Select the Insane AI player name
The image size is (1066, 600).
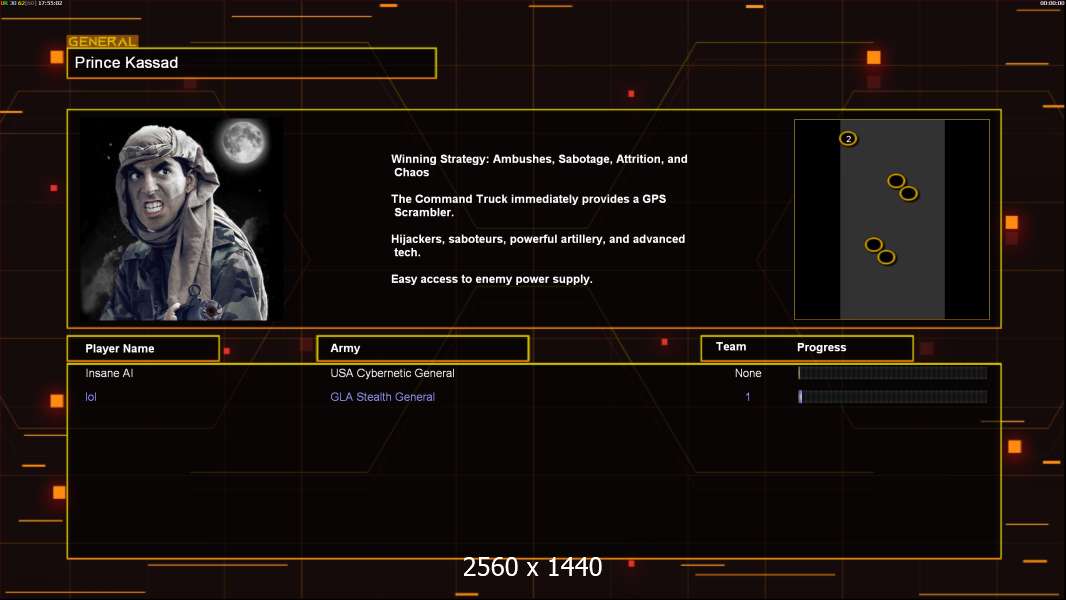[x=109, y=373]
